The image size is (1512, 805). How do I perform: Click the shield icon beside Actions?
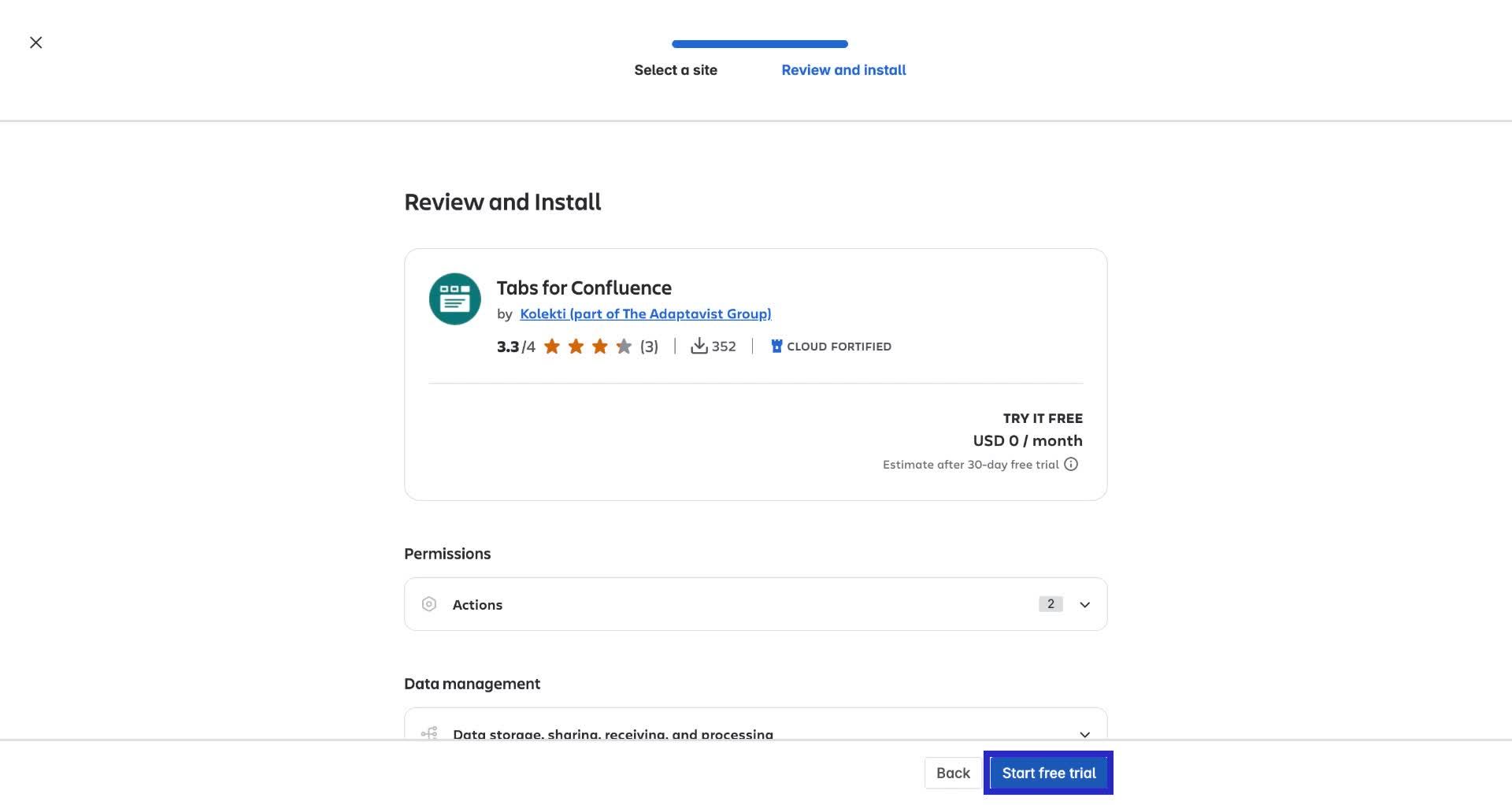[429, 604]
